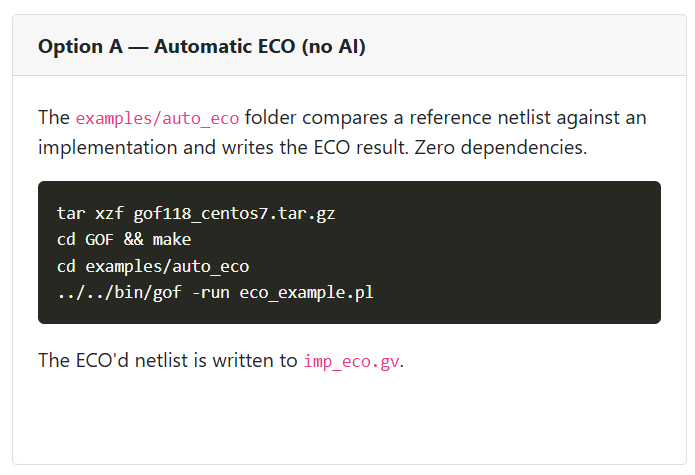Click the "cd examples/auto_eco" code line

153,266
